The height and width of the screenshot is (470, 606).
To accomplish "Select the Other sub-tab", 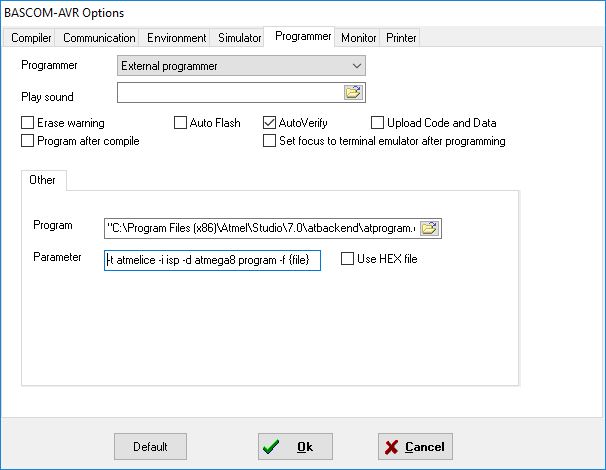I will pyautogui.click(x=43, y=180).
